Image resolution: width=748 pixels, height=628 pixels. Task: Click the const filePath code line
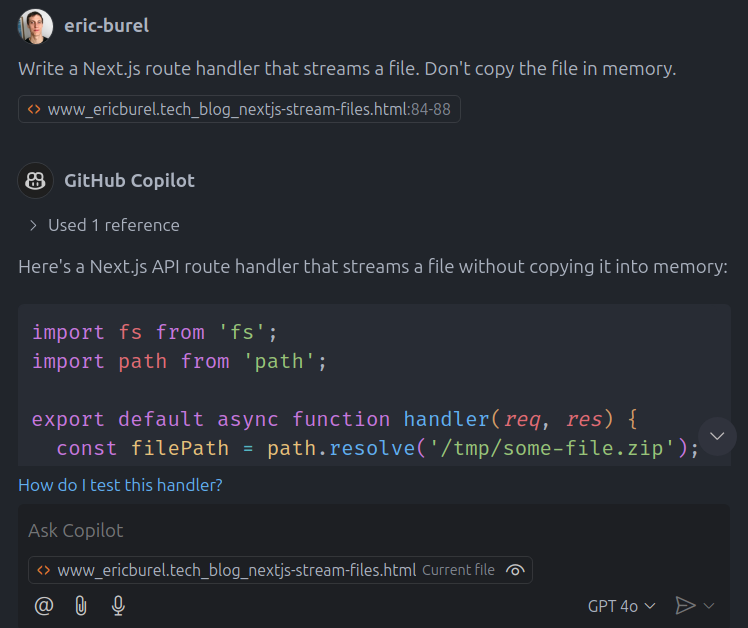pyautogui.click(x=377, y=449)
